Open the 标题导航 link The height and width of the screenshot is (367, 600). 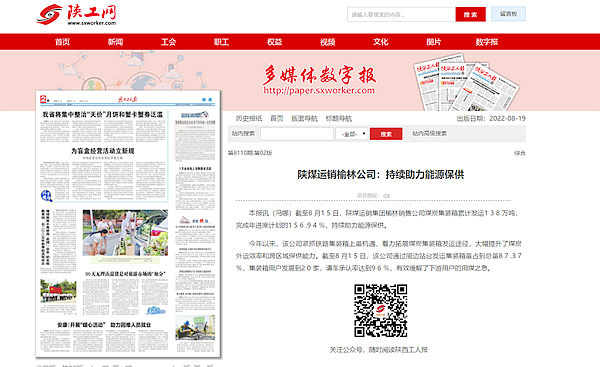tap(339, 118)
